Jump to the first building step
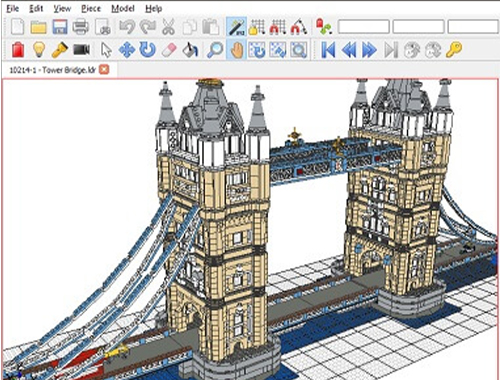This screenshot has width=500, height=380. 328,50
